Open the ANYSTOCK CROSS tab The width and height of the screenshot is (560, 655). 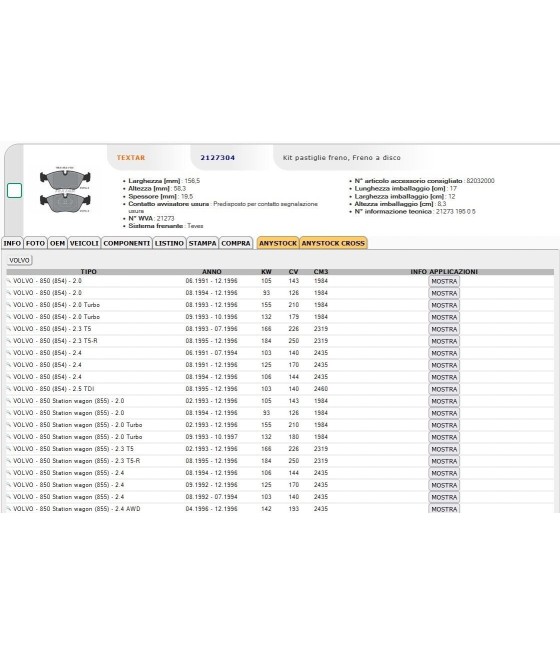coord(333,243)
